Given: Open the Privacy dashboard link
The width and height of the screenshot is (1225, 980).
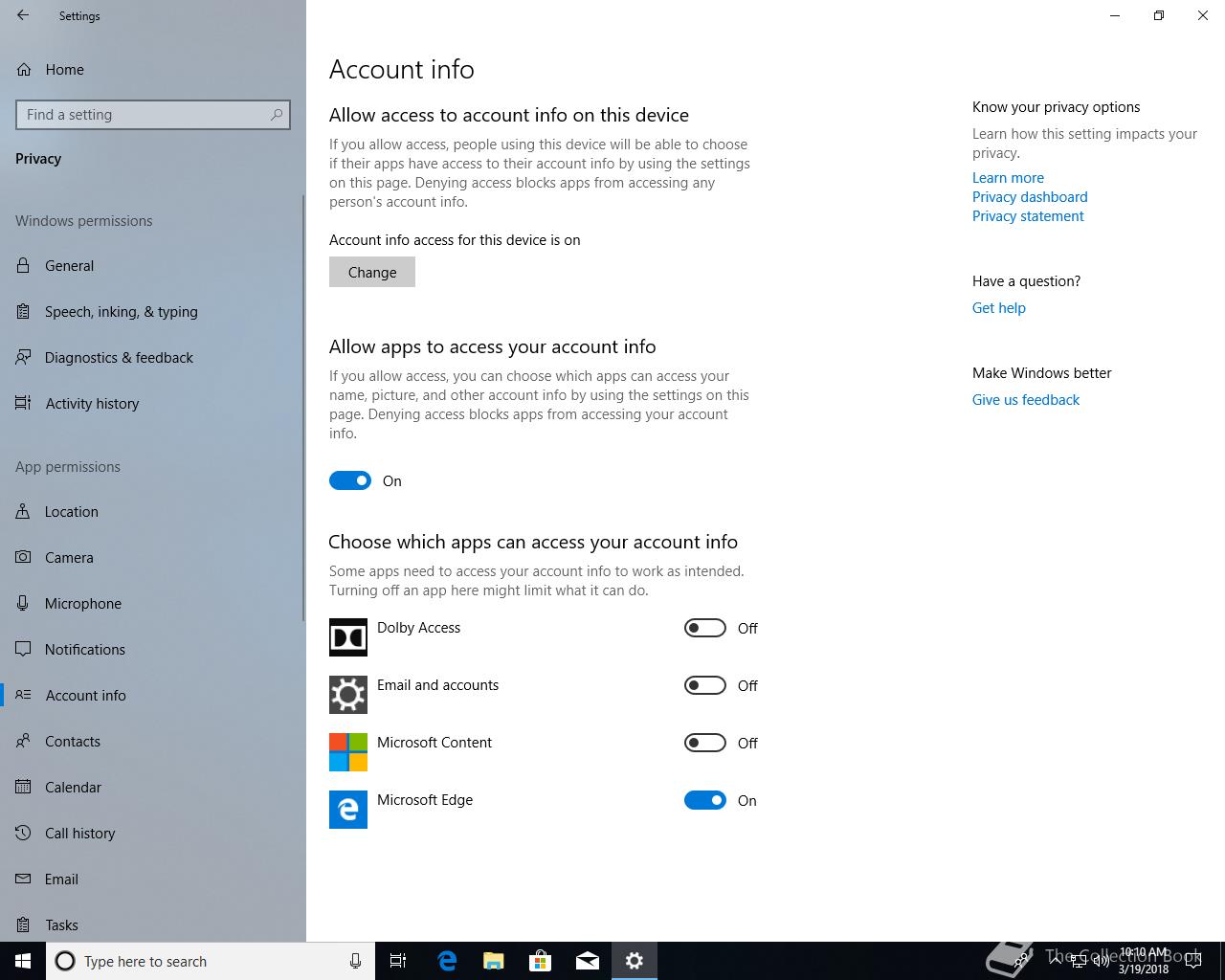Looking at the screenshot, I should pos(1030,196).
